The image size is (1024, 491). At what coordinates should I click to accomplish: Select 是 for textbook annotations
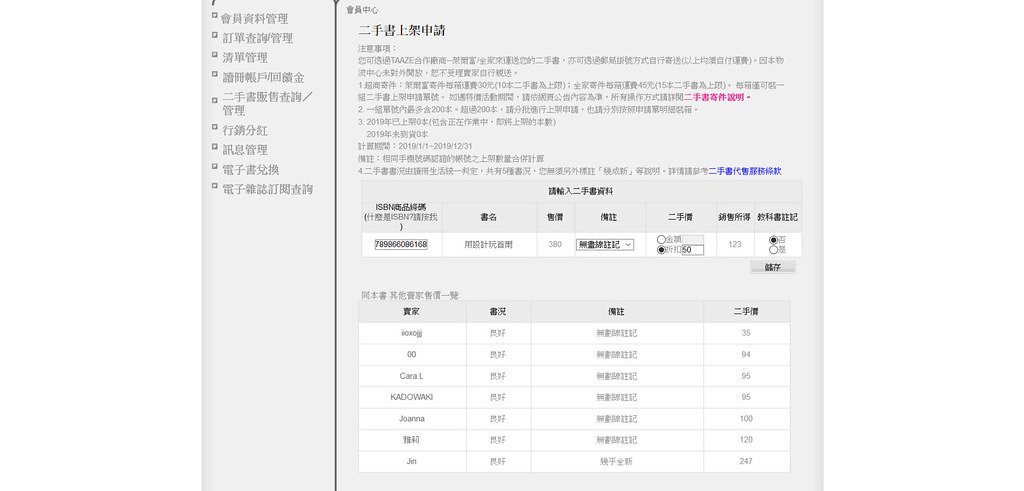(773, 249)
